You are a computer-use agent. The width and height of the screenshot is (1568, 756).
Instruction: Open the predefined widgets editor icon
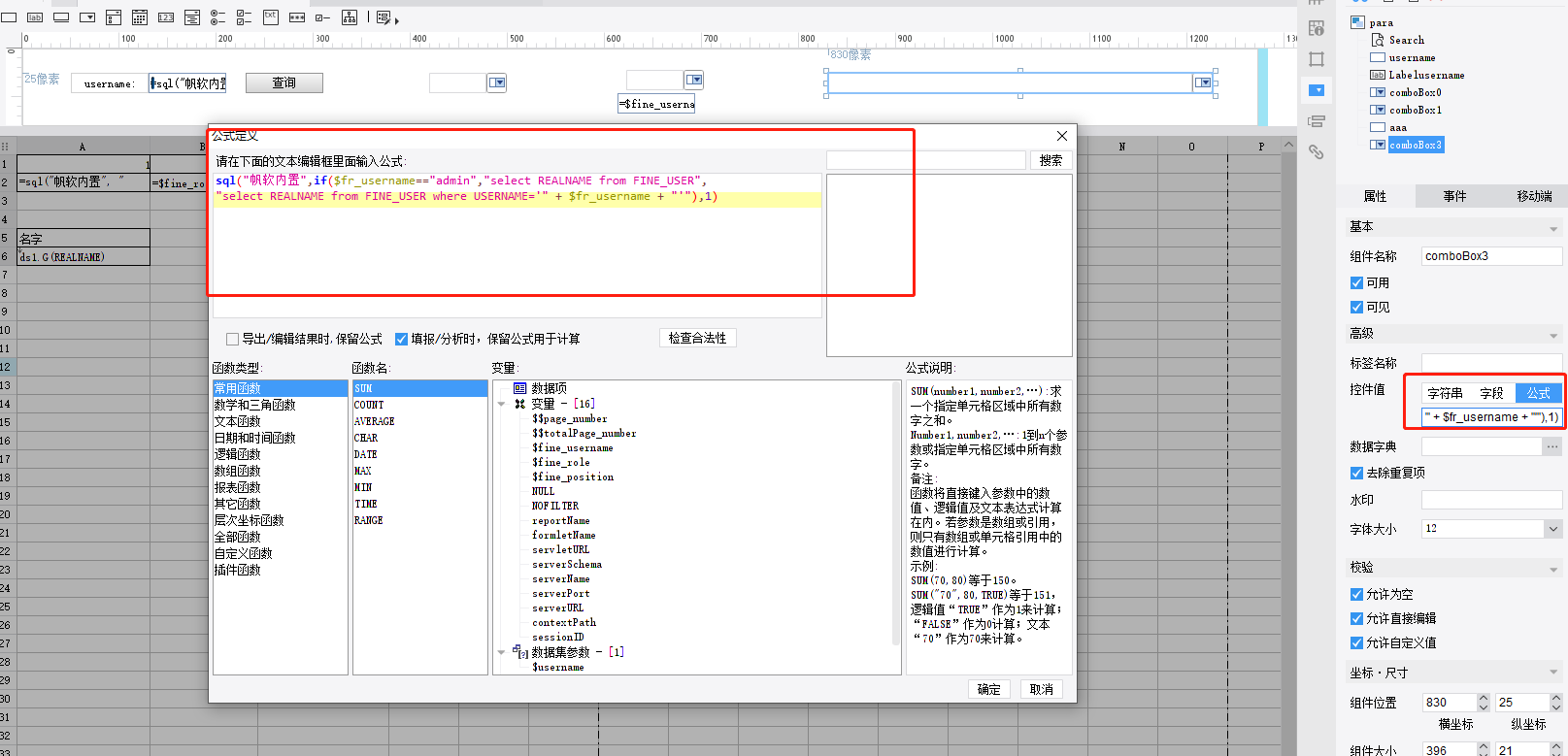384,17
